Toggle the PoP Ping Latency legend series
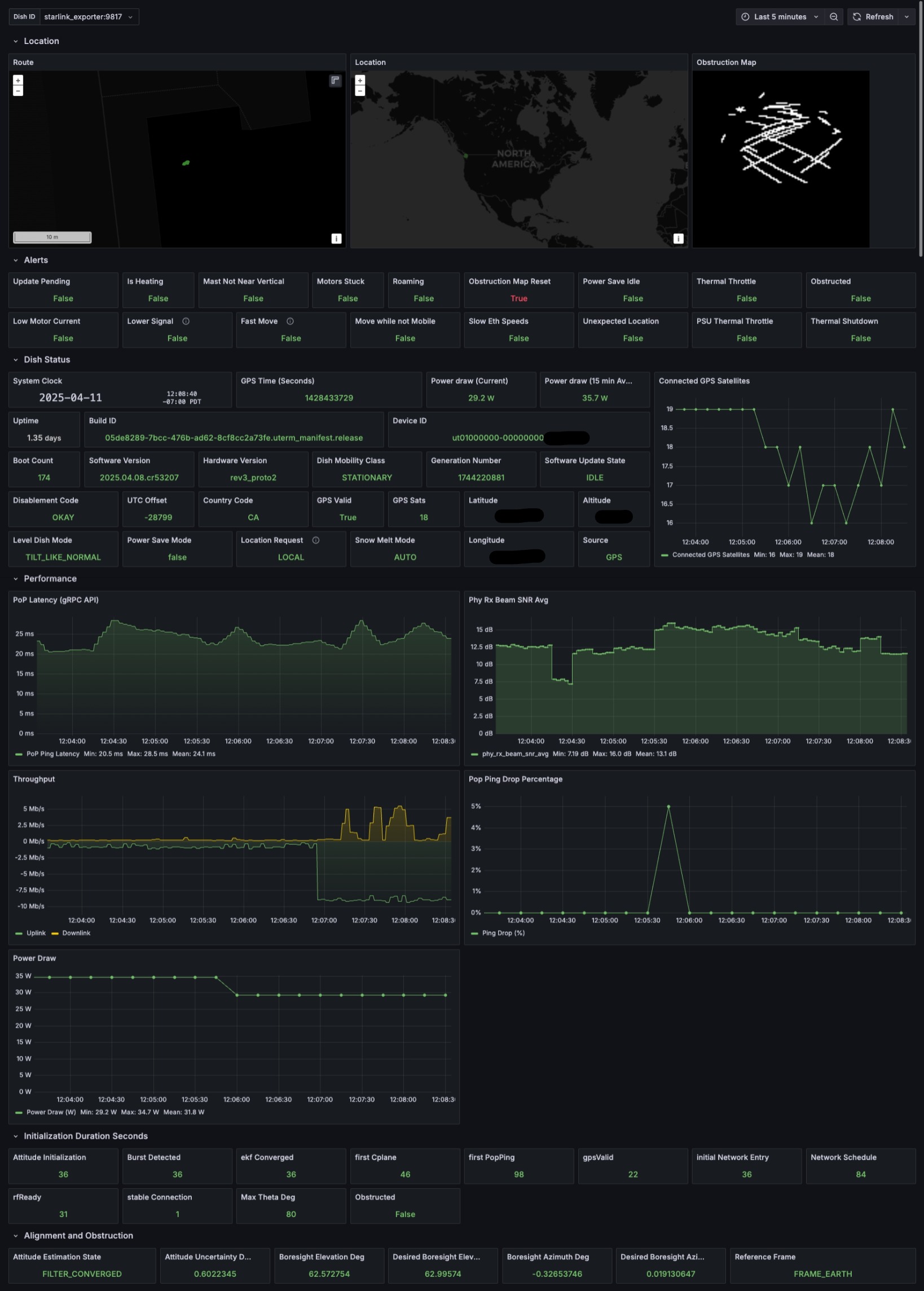The height and width of the screenshot is (1291, 924). pyautogui.click(x=52, y=754)
